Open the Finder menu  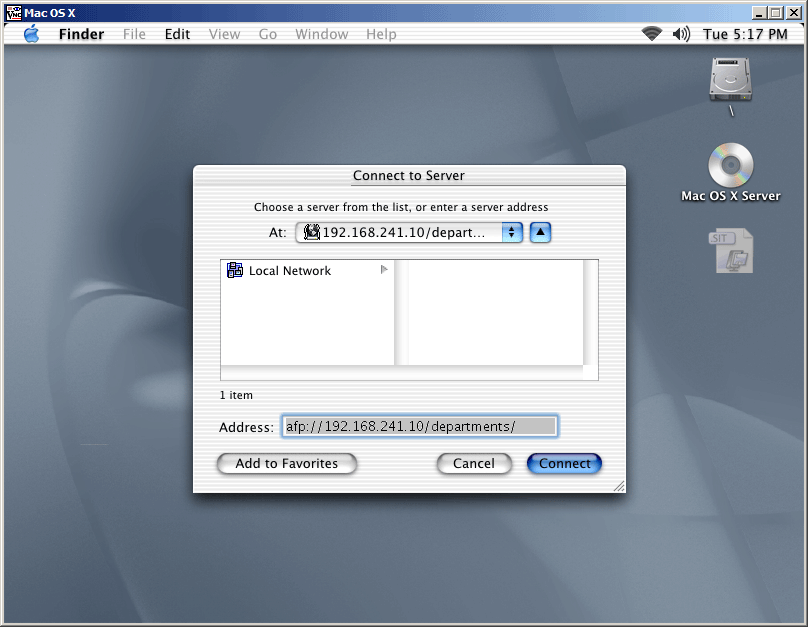81,34
